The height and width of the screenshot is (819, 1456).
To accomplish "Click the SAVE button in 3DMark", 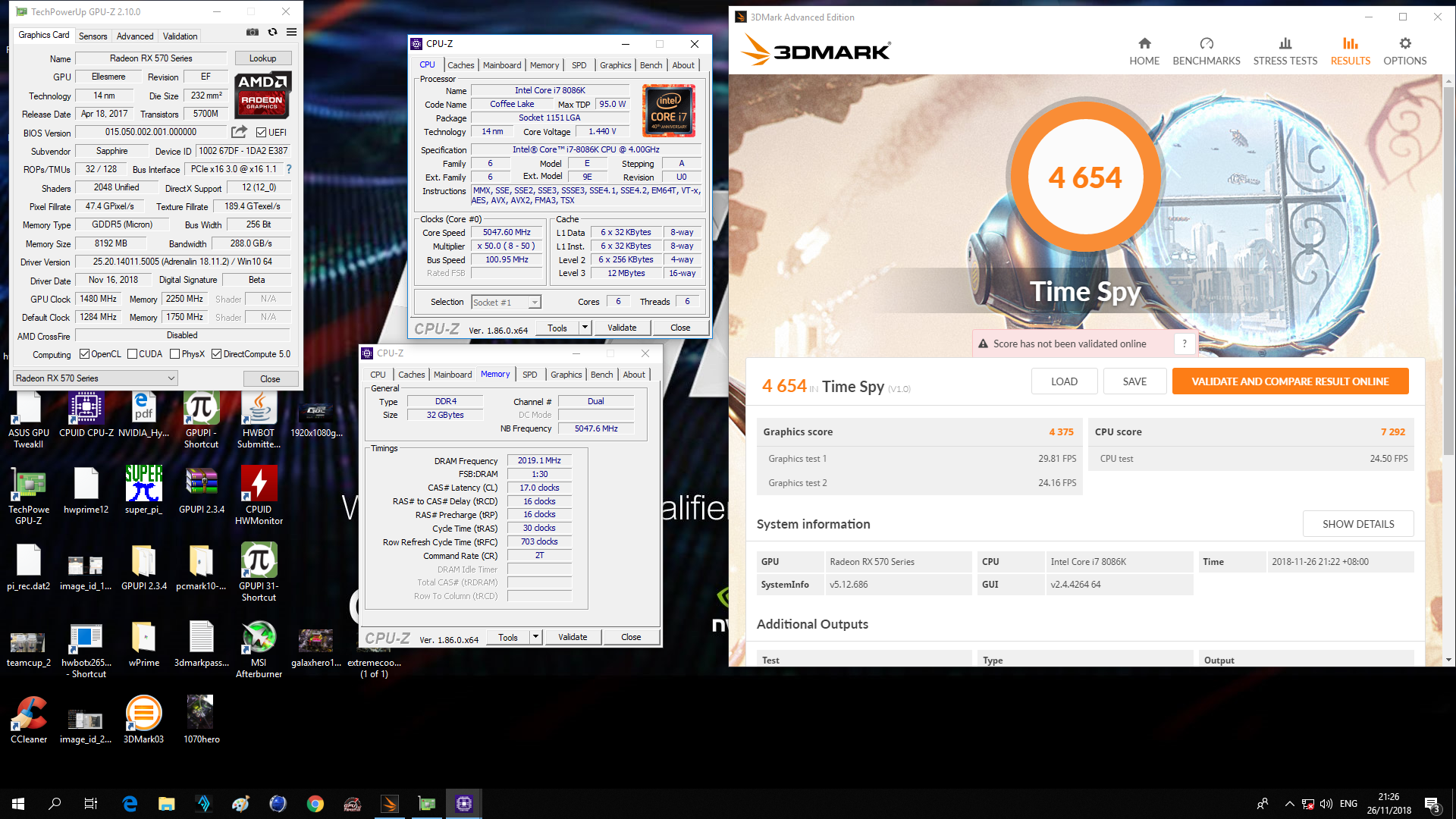I will coord(1134,381).
